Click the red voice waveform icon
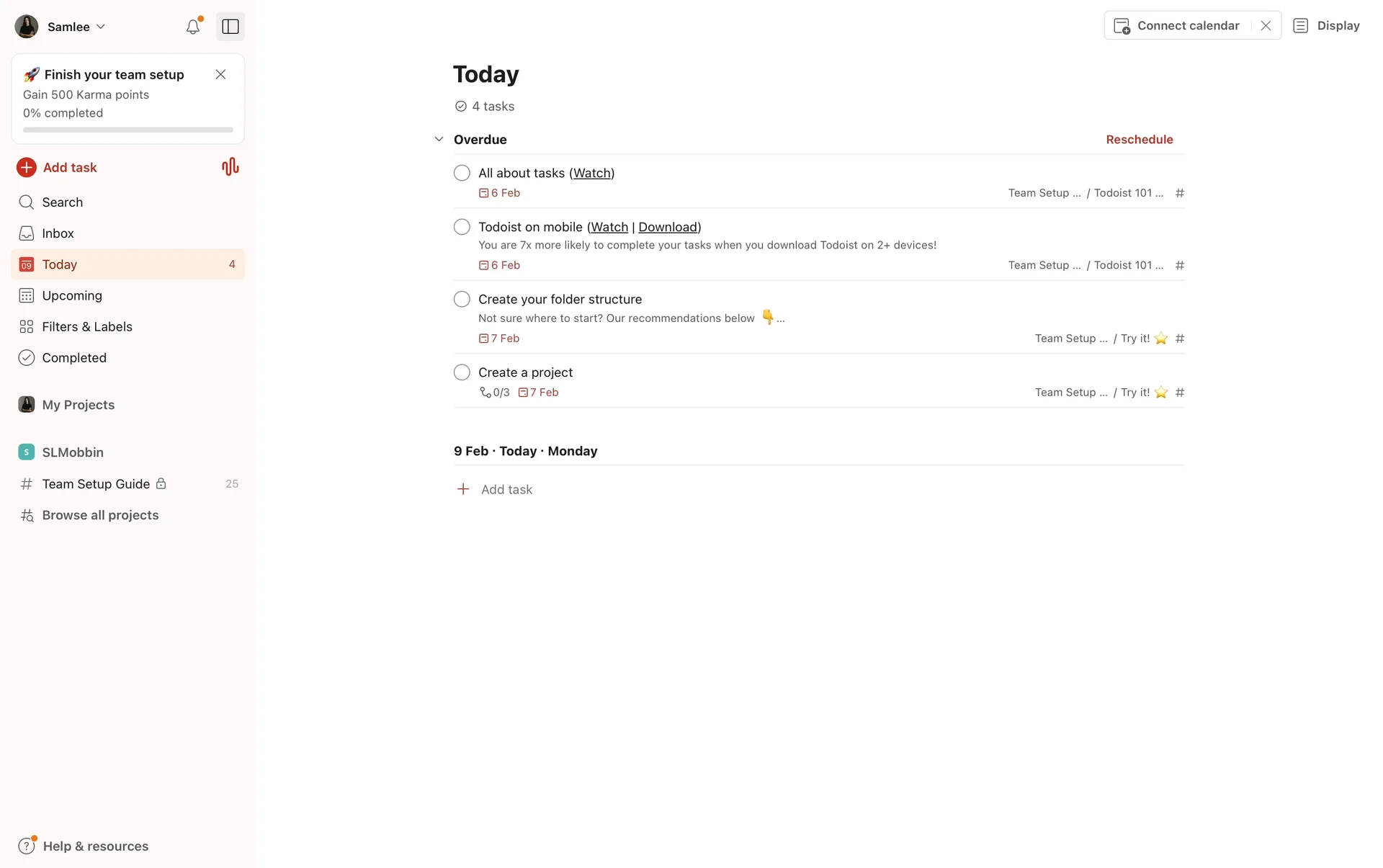The image size is (1383, 868). (x=230, y=167)
